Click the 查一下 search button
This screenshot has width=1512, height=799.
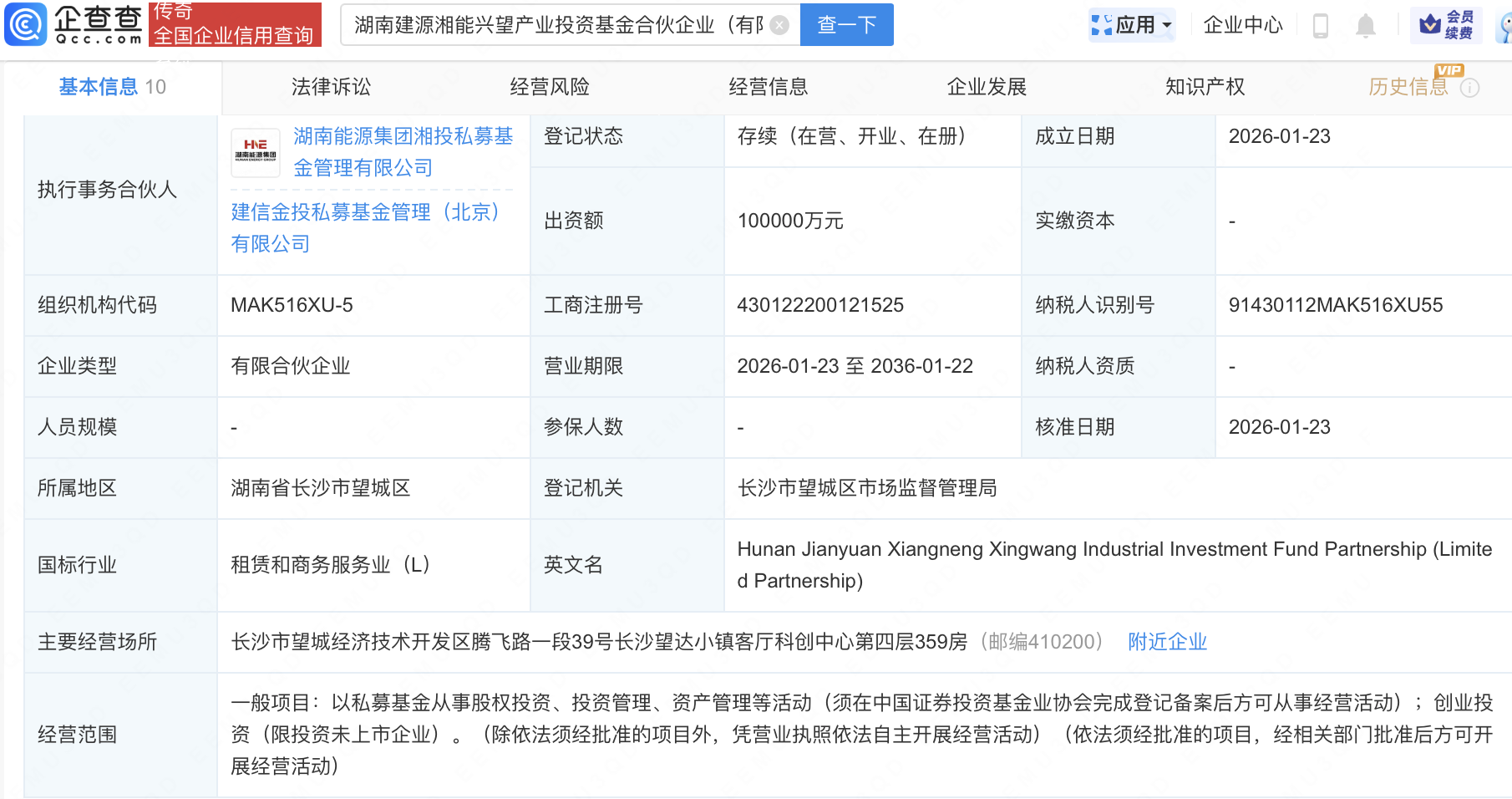coord(845,24)
